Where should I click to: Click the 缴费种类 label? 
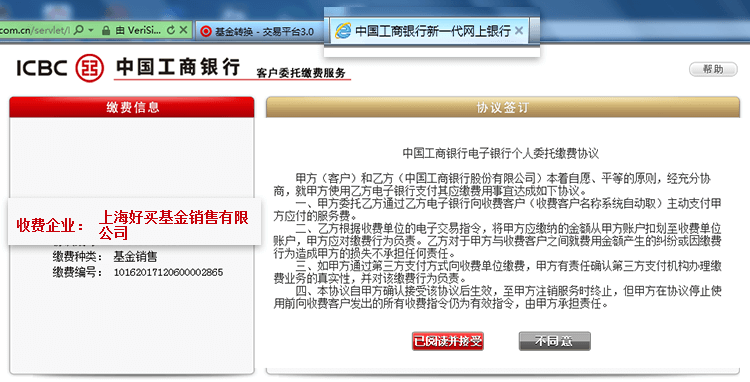pos(77,257)
